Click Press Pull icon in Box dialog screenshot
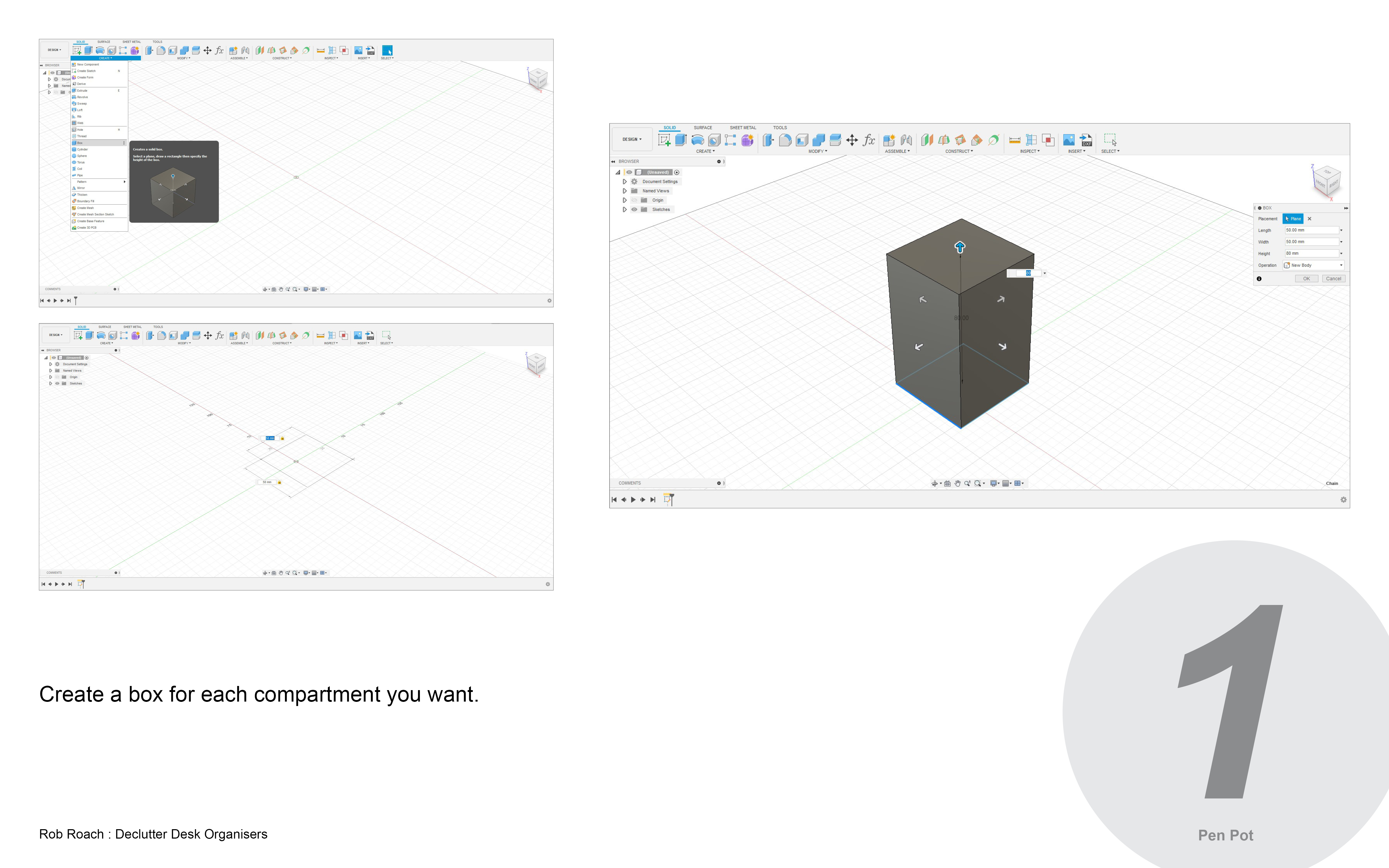 769,140
